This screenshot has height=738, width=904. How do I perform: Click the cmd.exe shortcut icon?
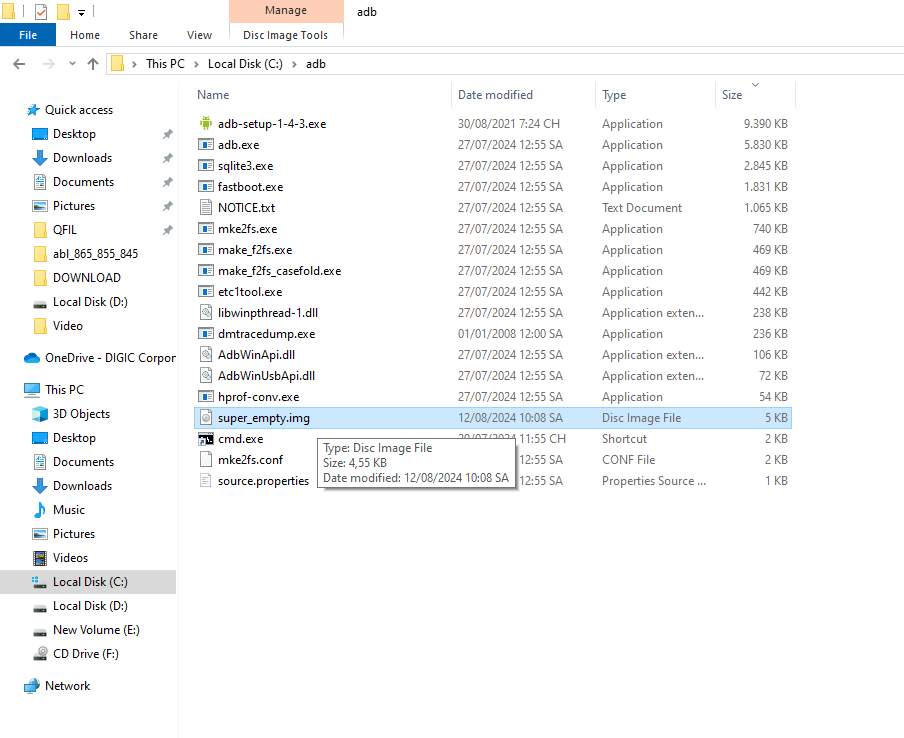pyautogui.click(x=206, y=439)
